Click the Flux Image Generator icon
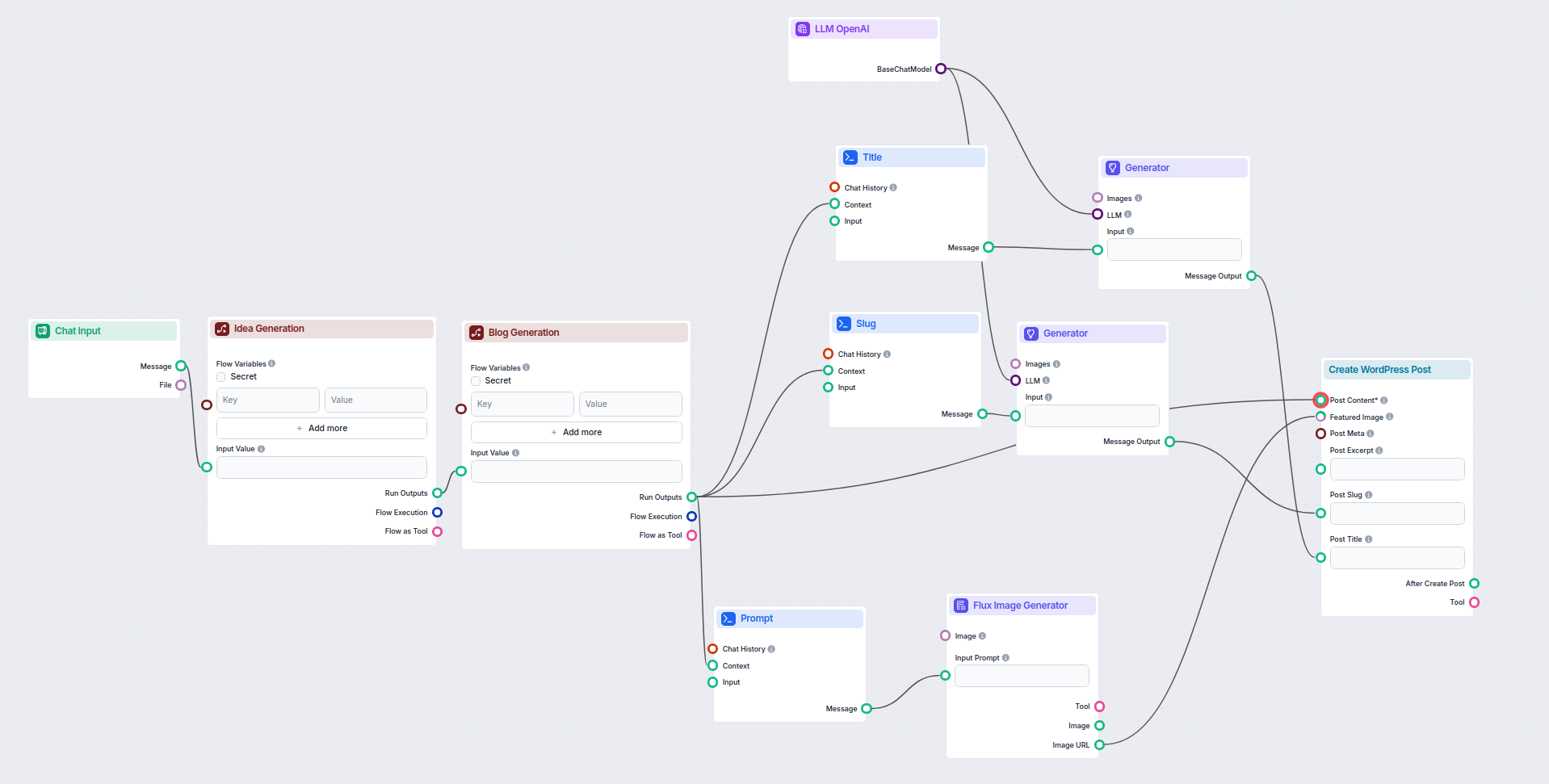This screenshot has width=1549, height=784. 961,606
